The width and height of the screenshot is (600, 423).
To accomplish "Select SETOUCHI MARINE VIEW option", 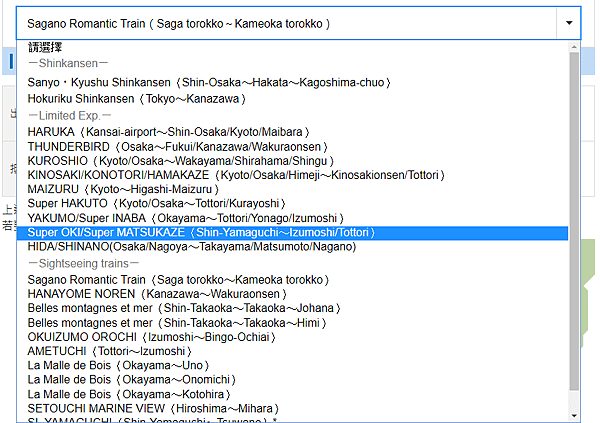I will (x=293, y=408).
